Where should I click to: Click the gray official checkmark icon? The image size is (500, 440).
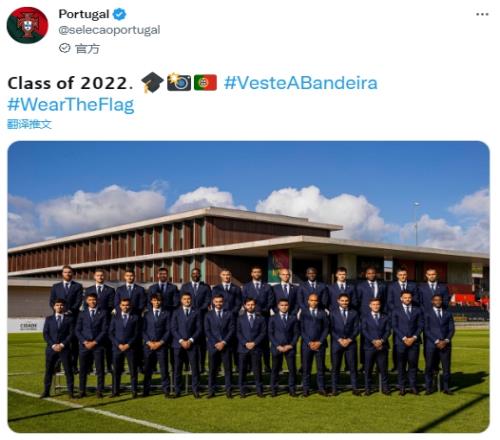point(64,48)
